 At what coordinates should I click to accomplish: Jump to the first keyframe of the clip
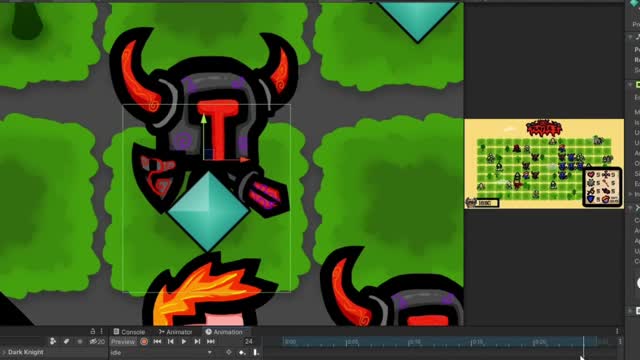(157, 341)
